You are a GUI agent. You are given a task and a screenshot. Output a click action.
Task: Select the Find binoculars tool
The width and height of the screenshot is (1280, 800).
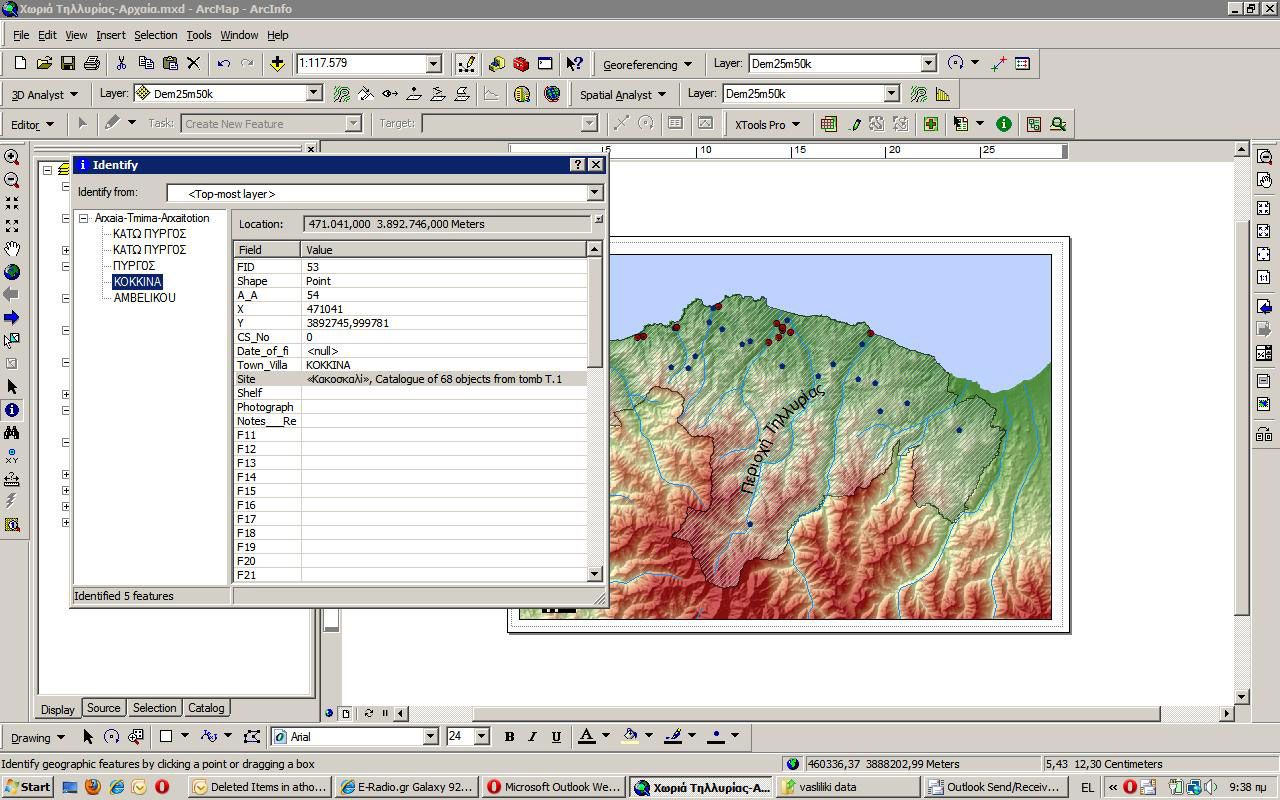point(12,433)
